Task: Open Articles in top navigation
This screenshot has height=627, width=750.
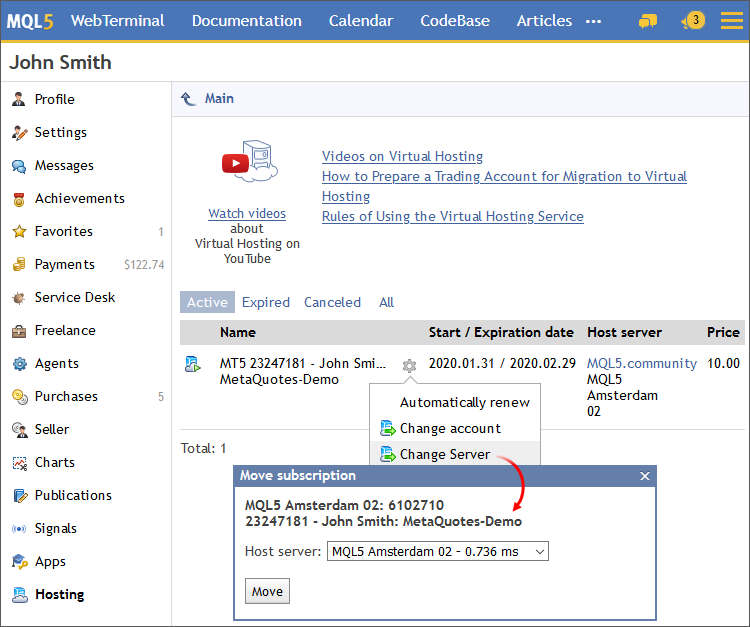Action: point(544,21)
